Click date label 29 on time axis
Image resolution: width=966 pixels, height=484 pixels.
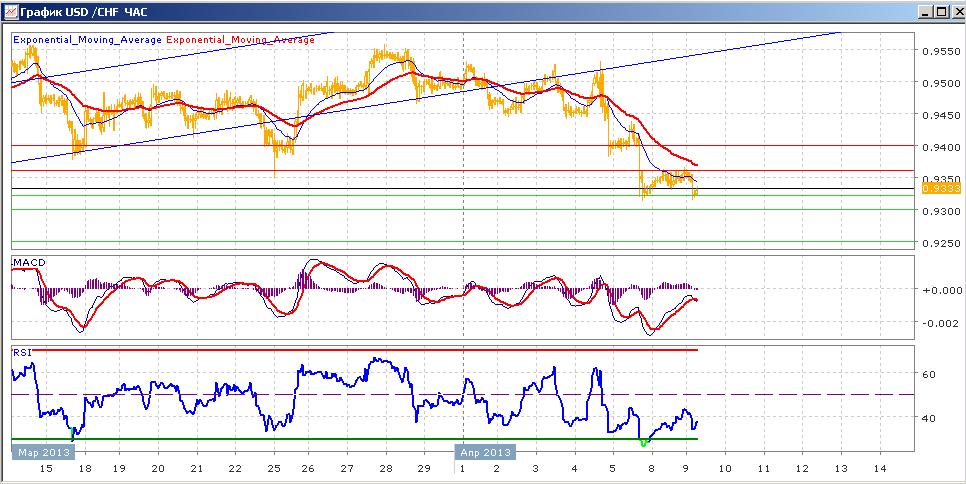424,469
